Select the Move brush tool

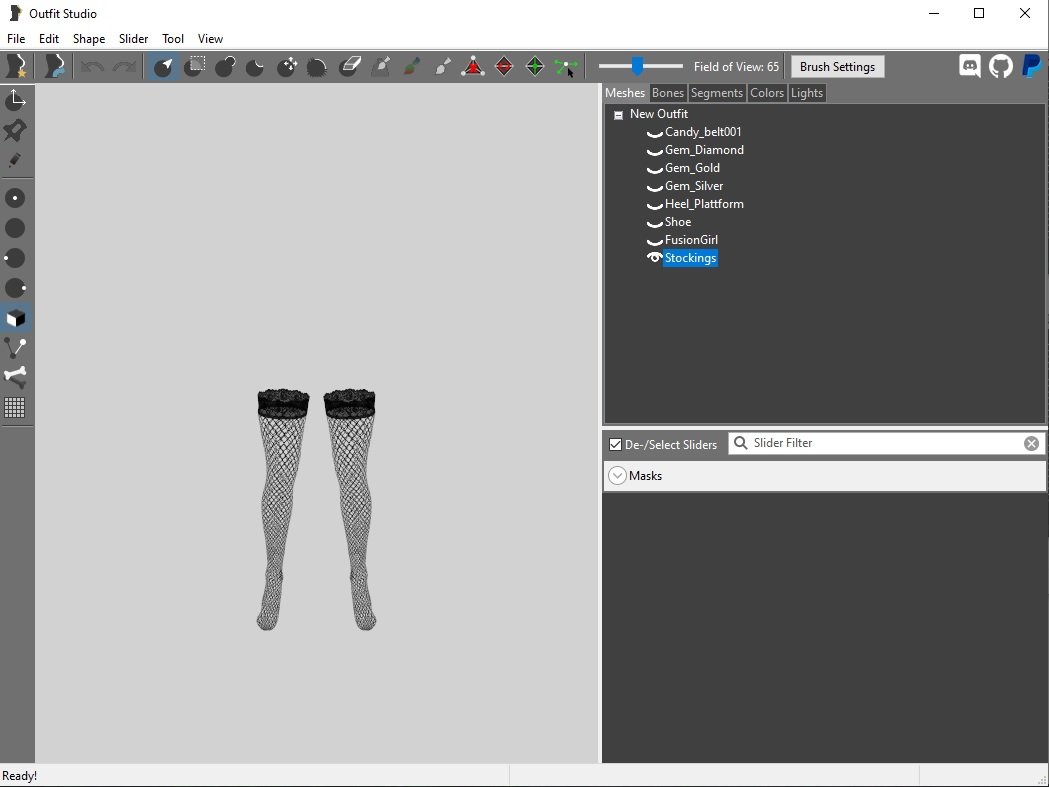click(x=287, y=67)
